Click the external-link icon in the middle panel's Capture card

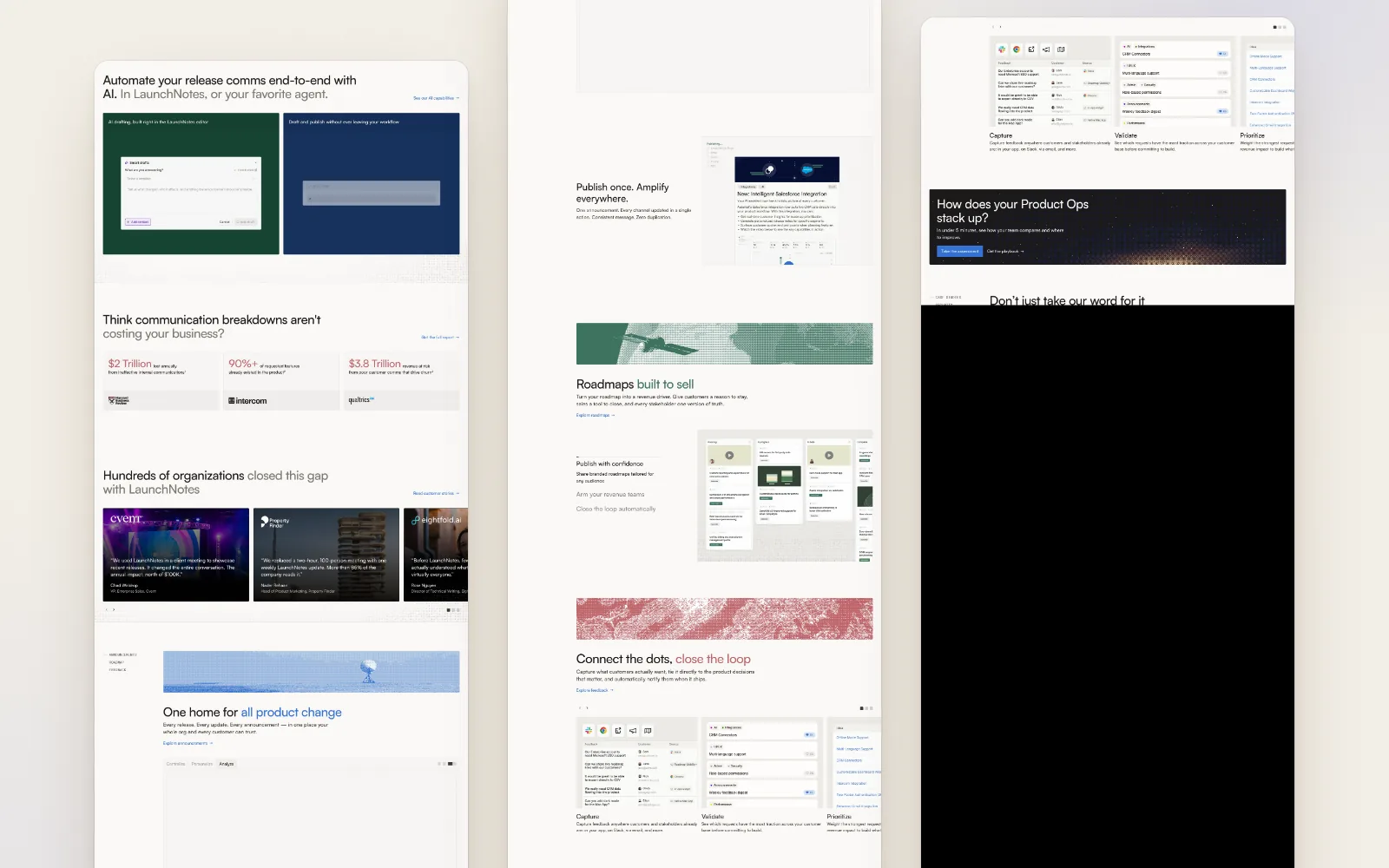click(x=618, y=731)
